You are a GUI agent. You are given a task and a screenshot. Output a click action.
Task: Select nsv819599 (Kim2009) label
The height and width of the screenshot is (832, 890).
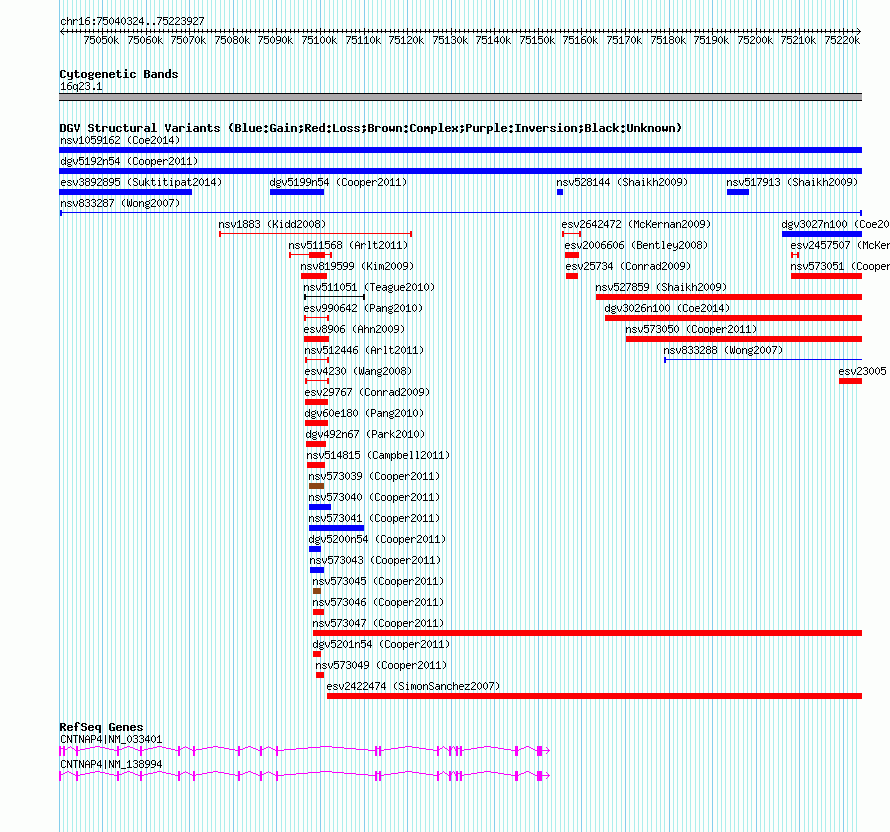357,266
